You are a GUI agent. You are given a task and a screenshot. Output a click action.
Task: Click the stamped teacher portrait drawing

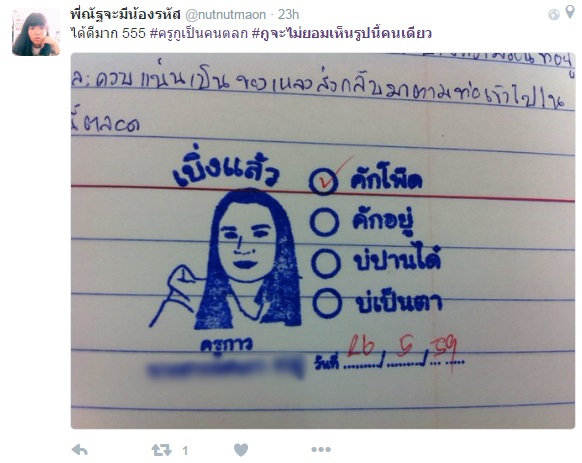point(226,258)
